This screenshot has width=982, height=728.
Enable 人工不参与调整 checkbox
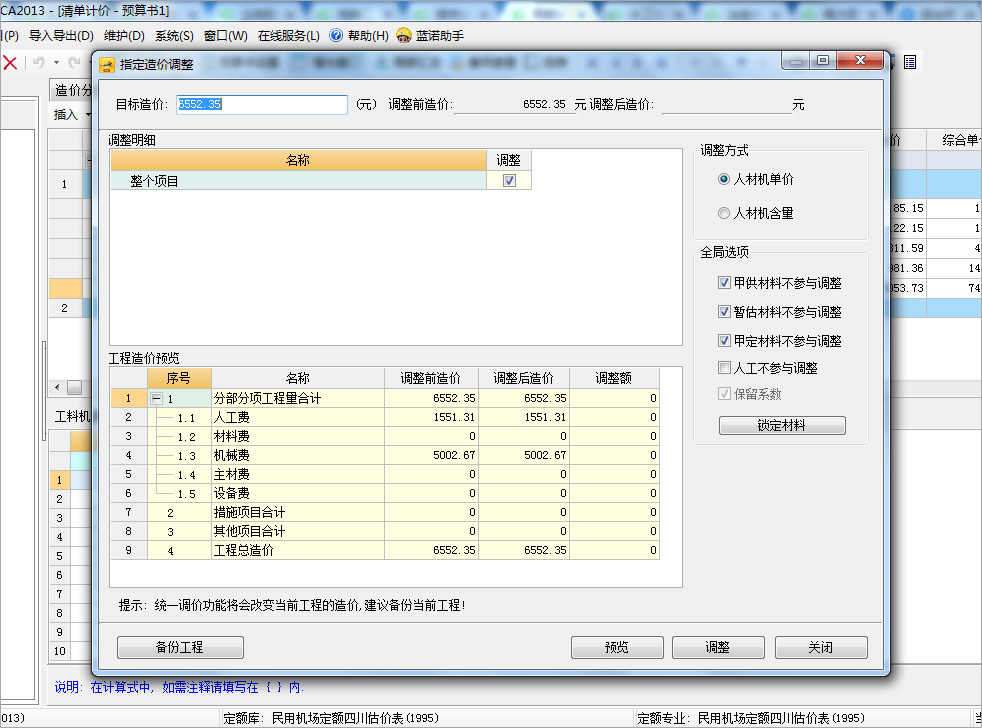pyautogui.click(x=725, y=368)
